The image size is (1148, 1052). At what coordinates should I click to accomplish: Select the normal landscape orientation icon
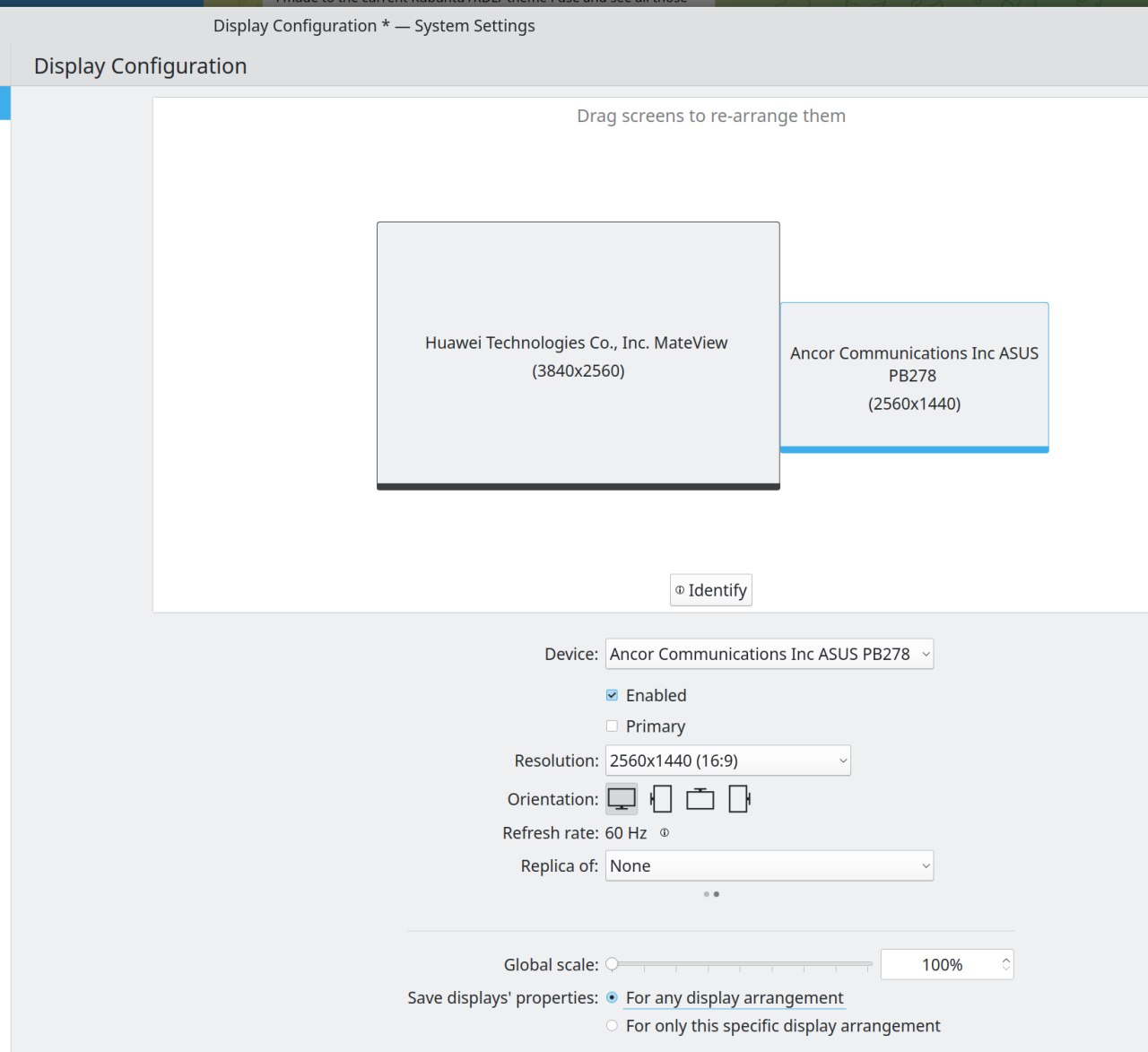point(622,798)
